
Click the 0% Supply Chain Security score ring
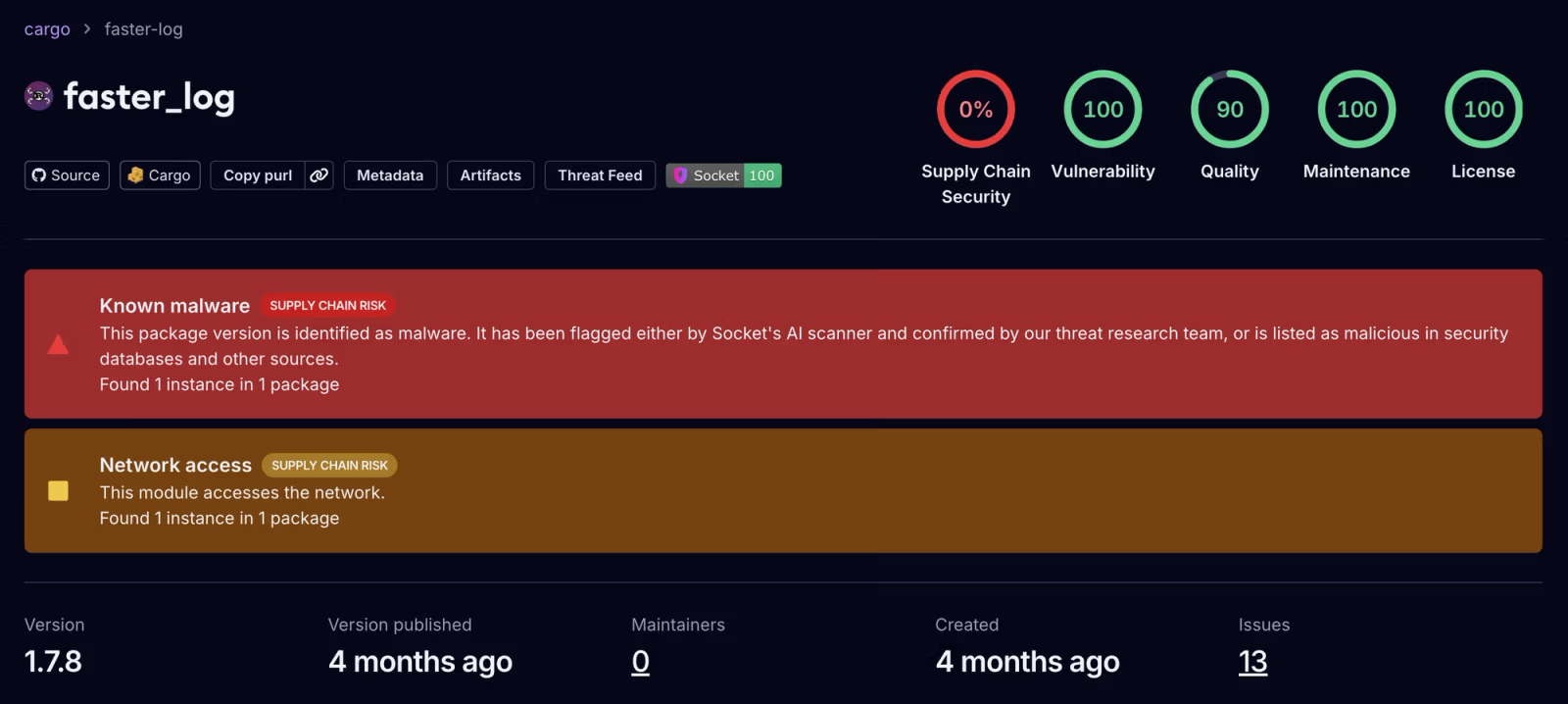click(x=976, y=109)
